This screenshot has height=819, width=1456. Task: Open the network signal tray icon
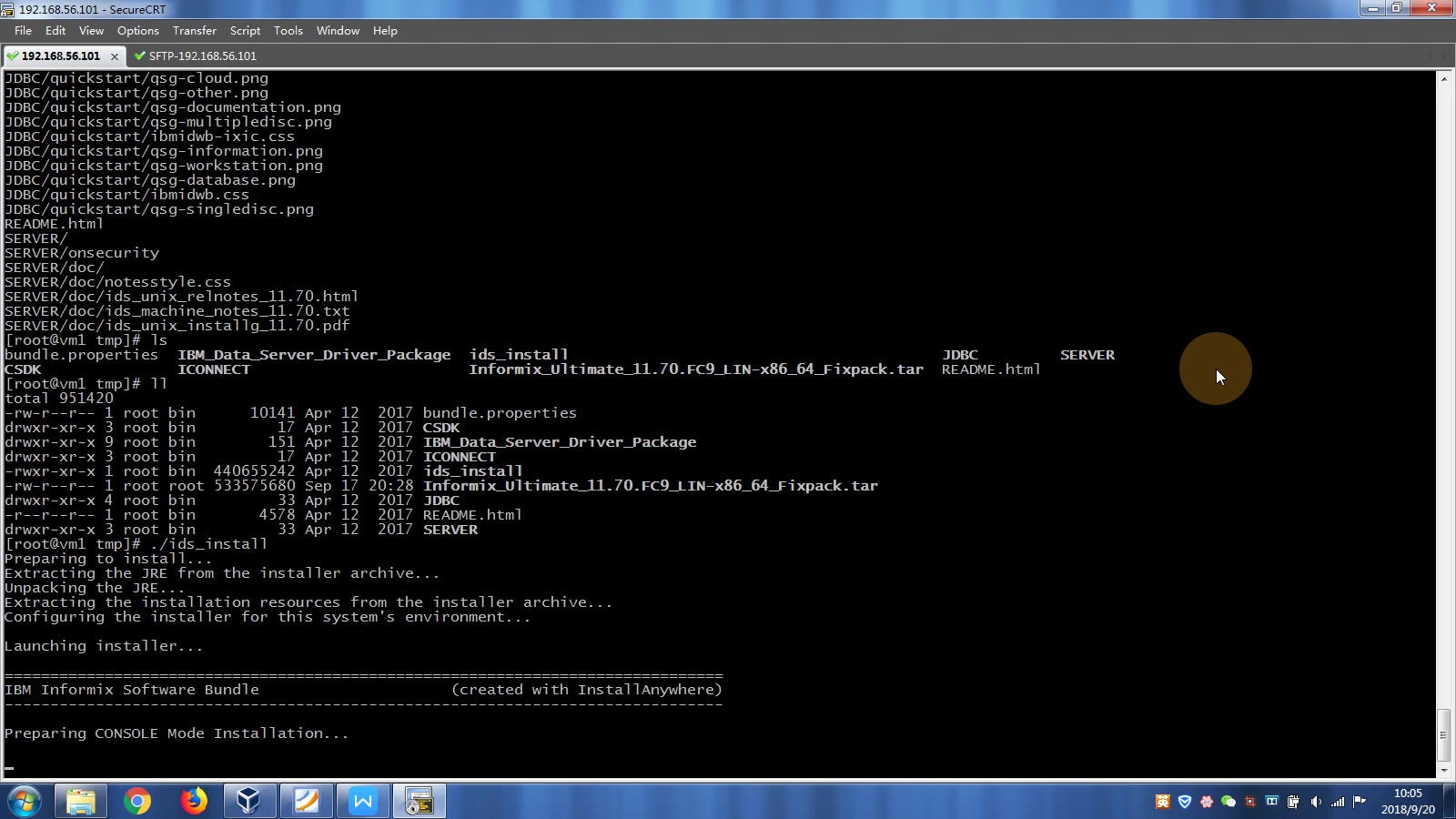(x=1338, y=801)
